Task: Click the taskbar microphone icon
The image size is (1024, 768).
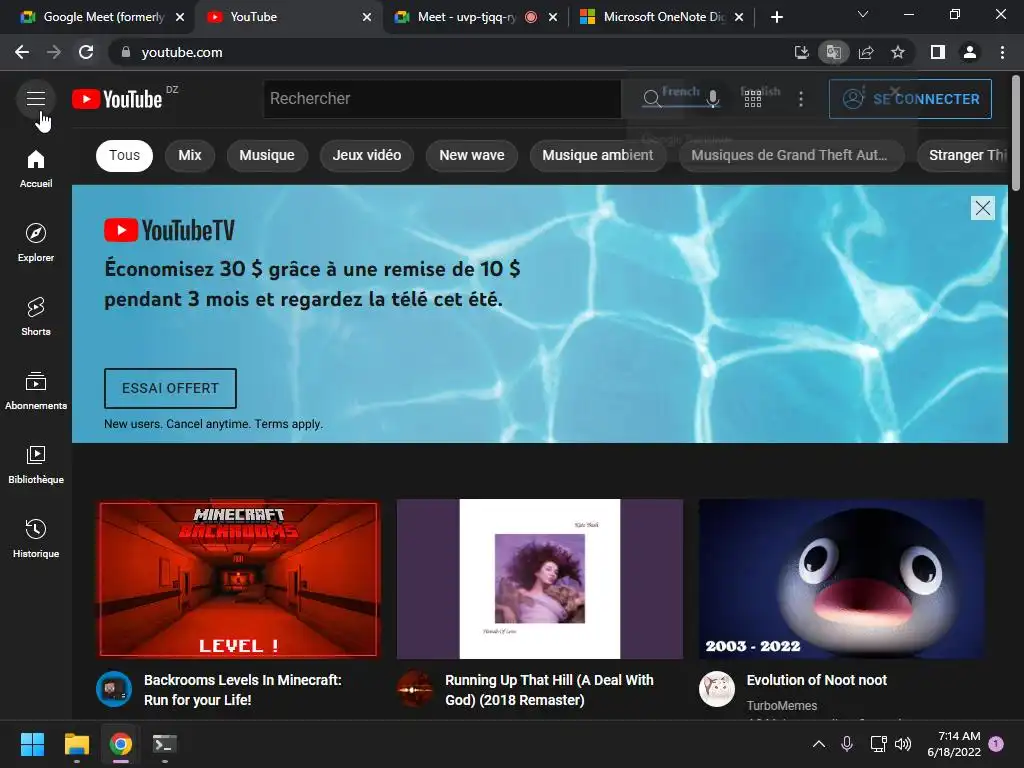Action: pyautogui.click(x=846, y=744)
